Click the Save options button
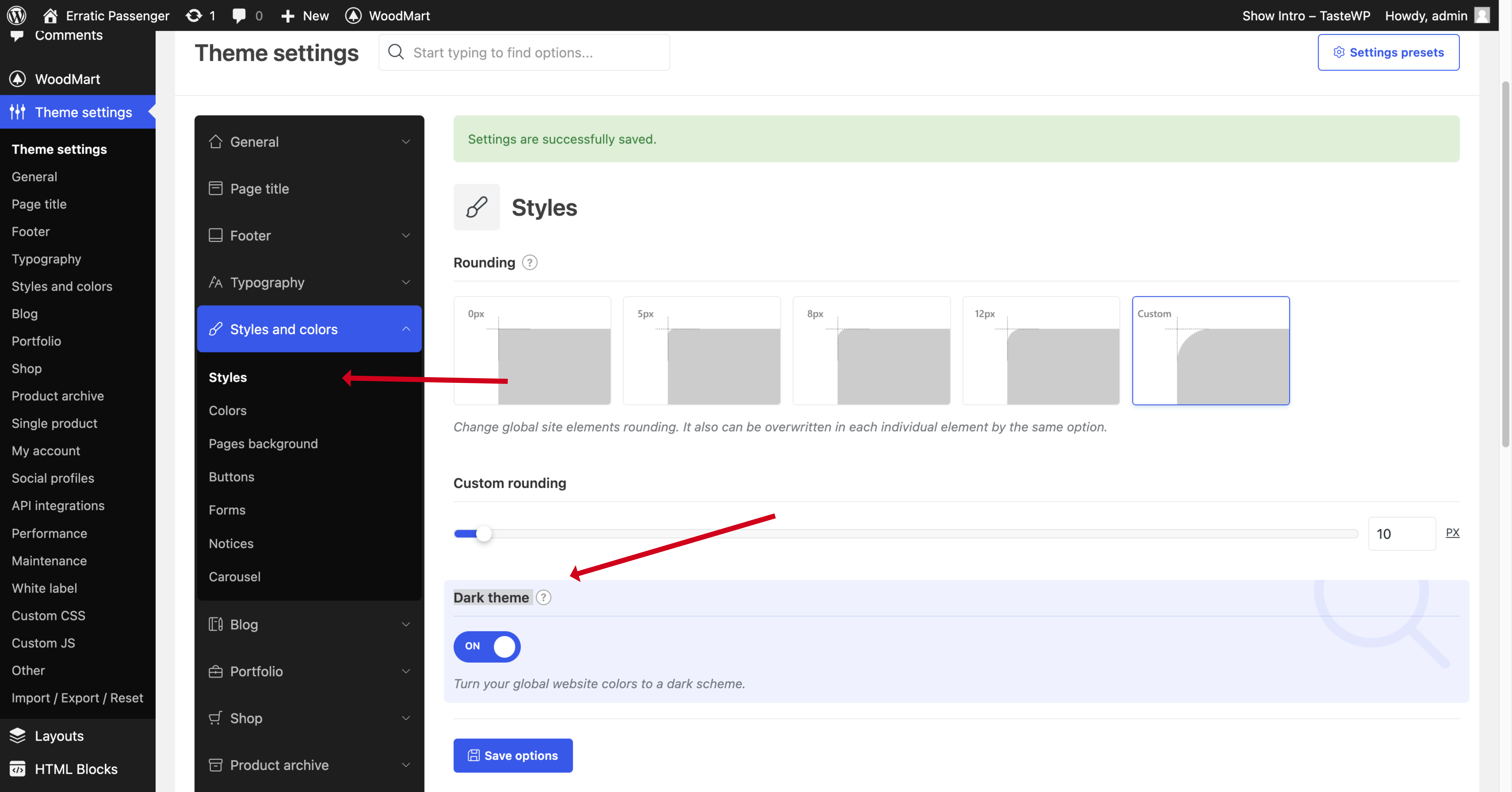Screen dimensions: 1512x792 pos(513,756)
